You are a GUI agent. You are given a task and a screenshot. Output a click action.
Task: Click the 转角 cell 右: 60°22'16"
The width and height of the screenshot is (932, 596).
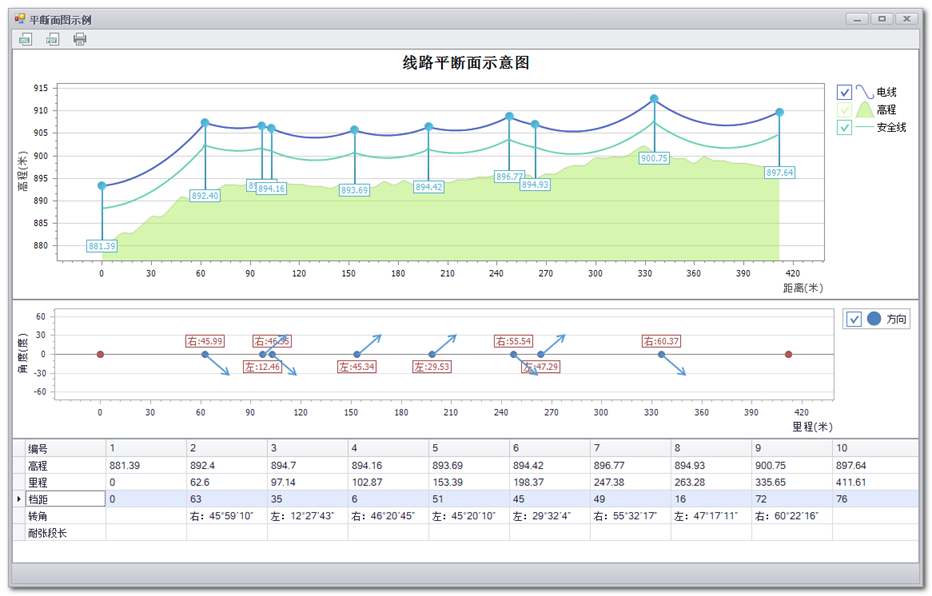pyautogui.click(x=792, y=516)
